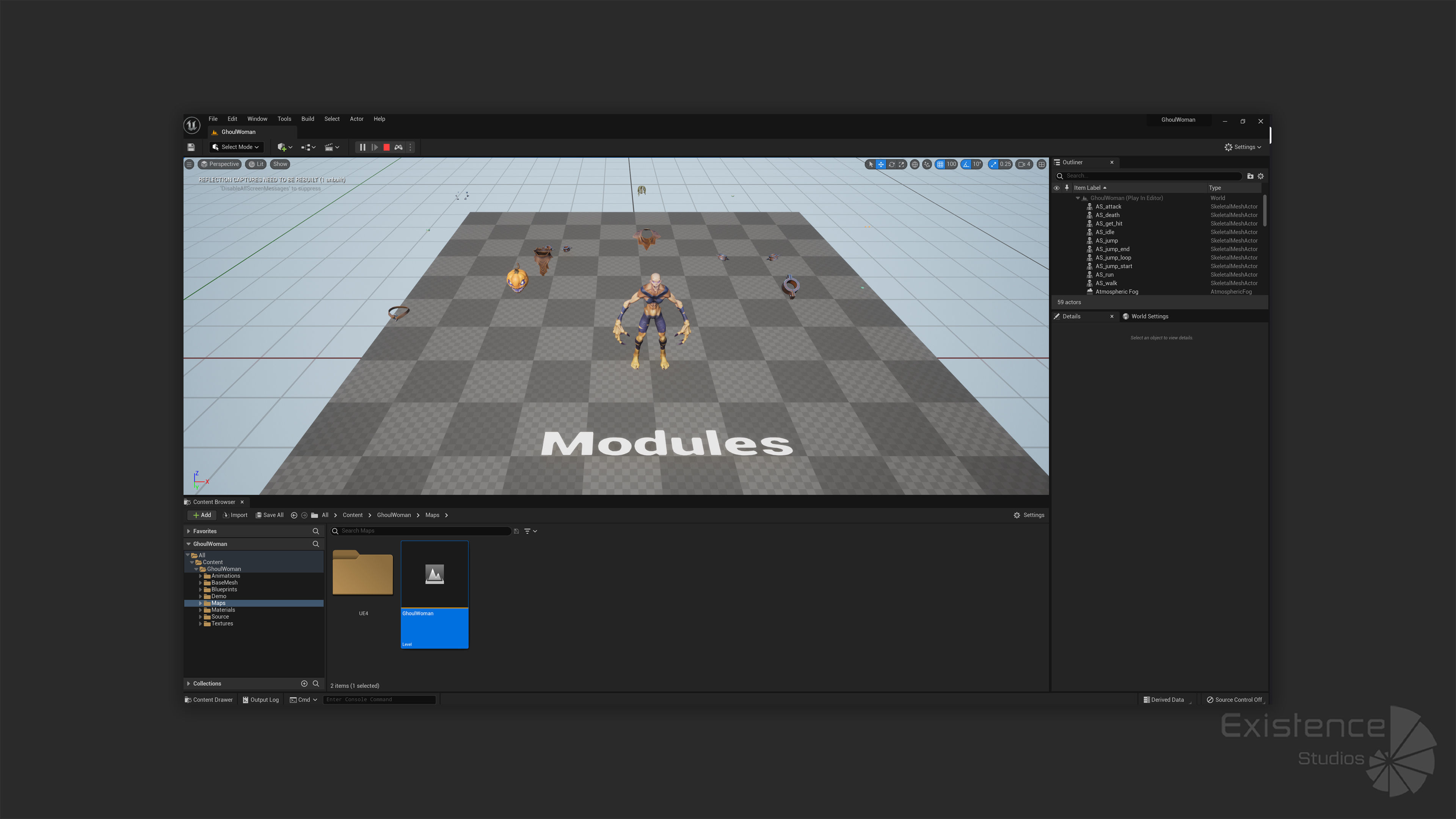1456x819 pixels.
Task: Toggle rotation angle snapping
Action: (x=966, y=165)
